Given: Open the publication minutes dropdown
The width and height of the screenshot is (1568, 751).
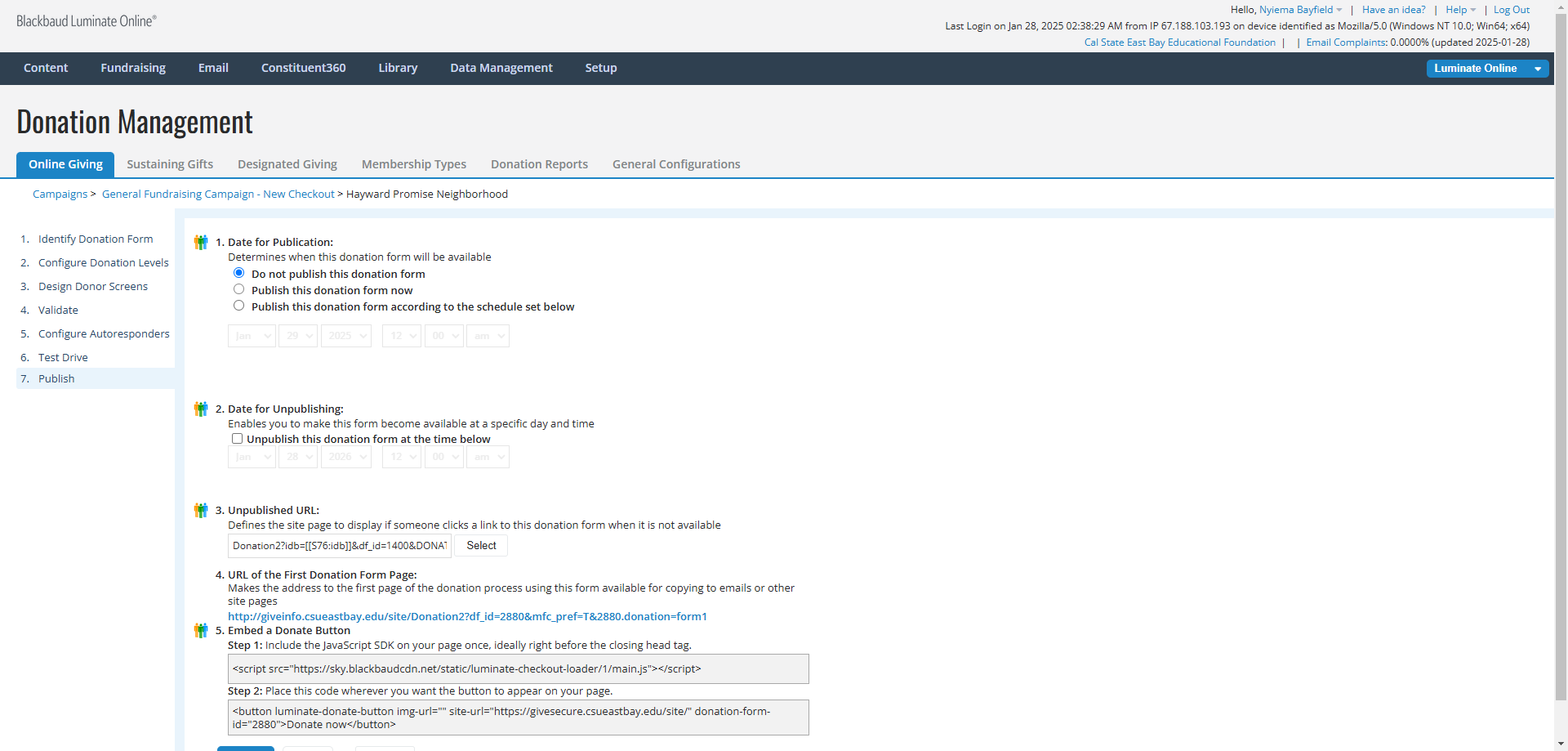Looking at the screenshot, I should pyautogui.click(x=443, y=336).
